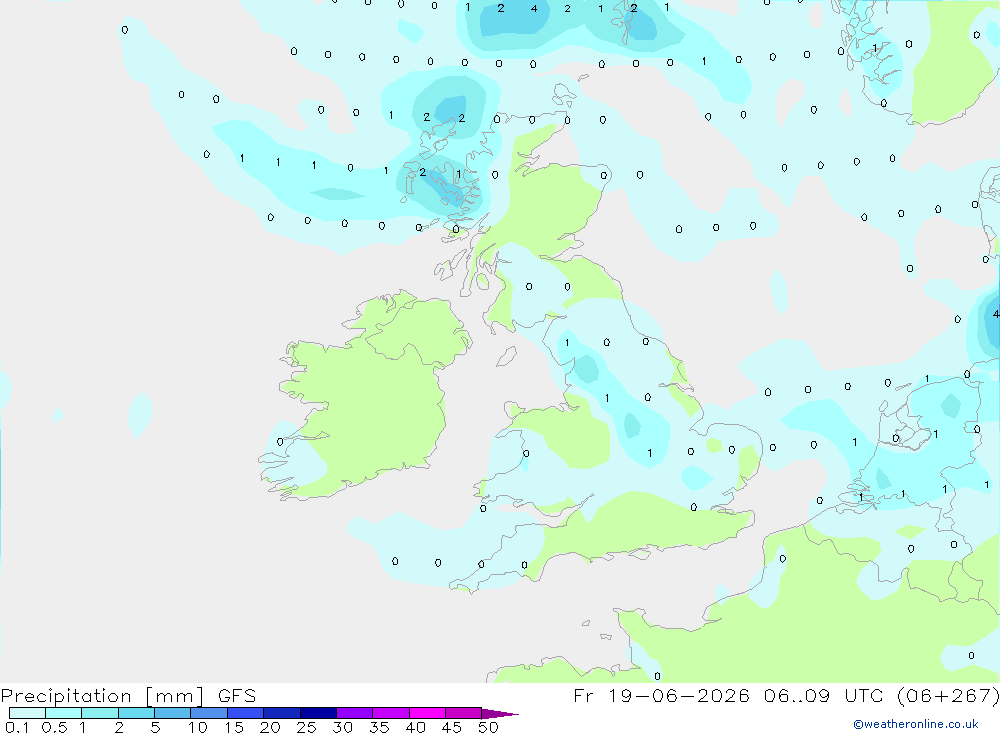Click the '0.1' legend scale label

pos(17,727)
